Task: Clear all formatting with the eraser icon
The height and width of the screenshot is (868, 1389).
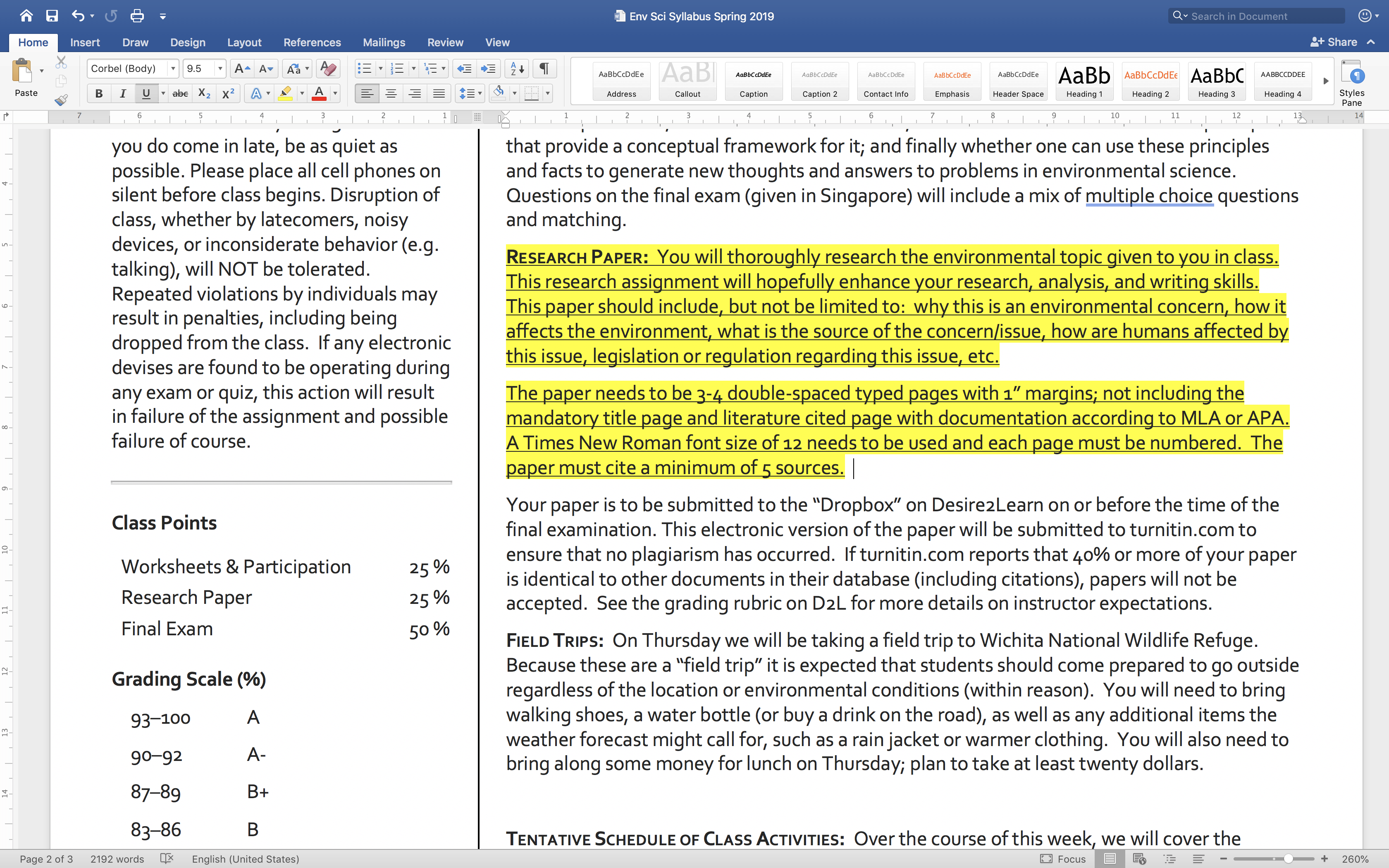Action: coord(328,69)
